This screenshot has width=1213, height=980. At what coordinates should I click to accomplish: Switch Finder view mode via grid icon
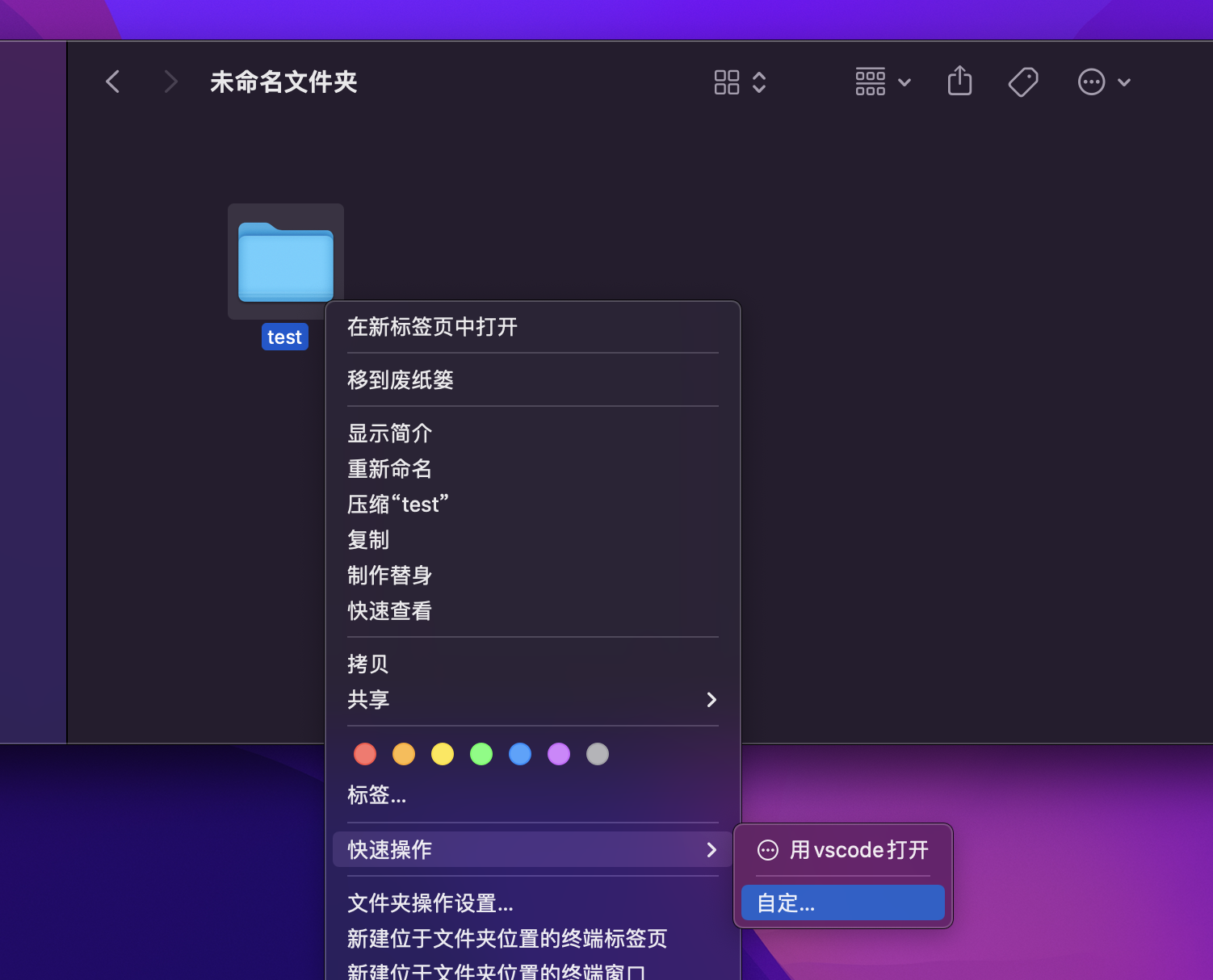point(727,82)
